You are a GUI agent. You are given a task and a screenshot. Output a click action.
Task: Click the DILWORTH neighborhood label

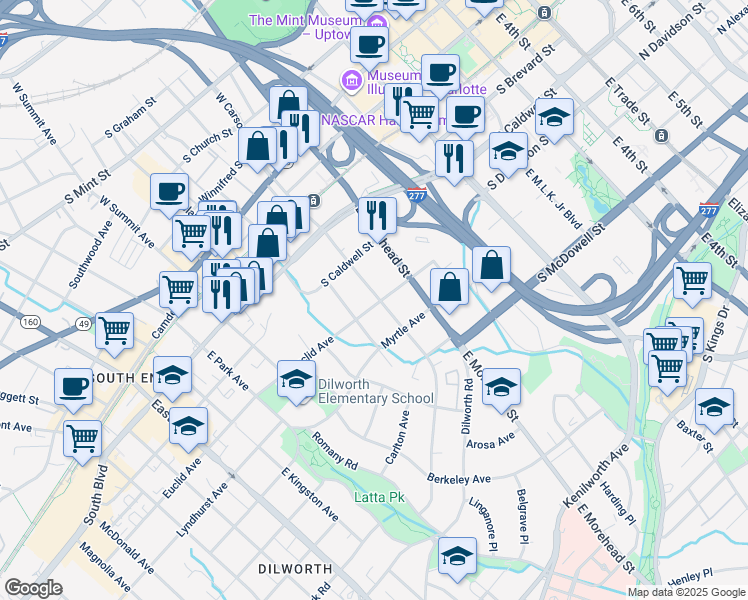pyautogui.click(x=294, y=568)
